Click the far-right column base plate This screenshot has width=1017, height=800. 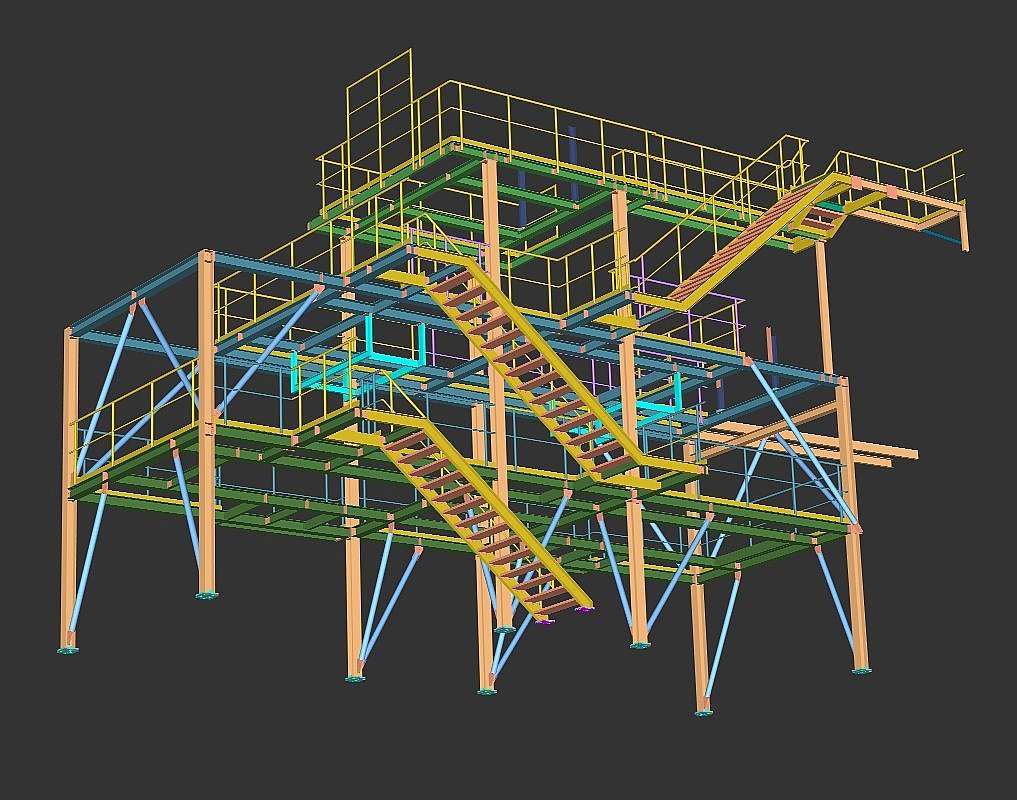pos(861,670)
